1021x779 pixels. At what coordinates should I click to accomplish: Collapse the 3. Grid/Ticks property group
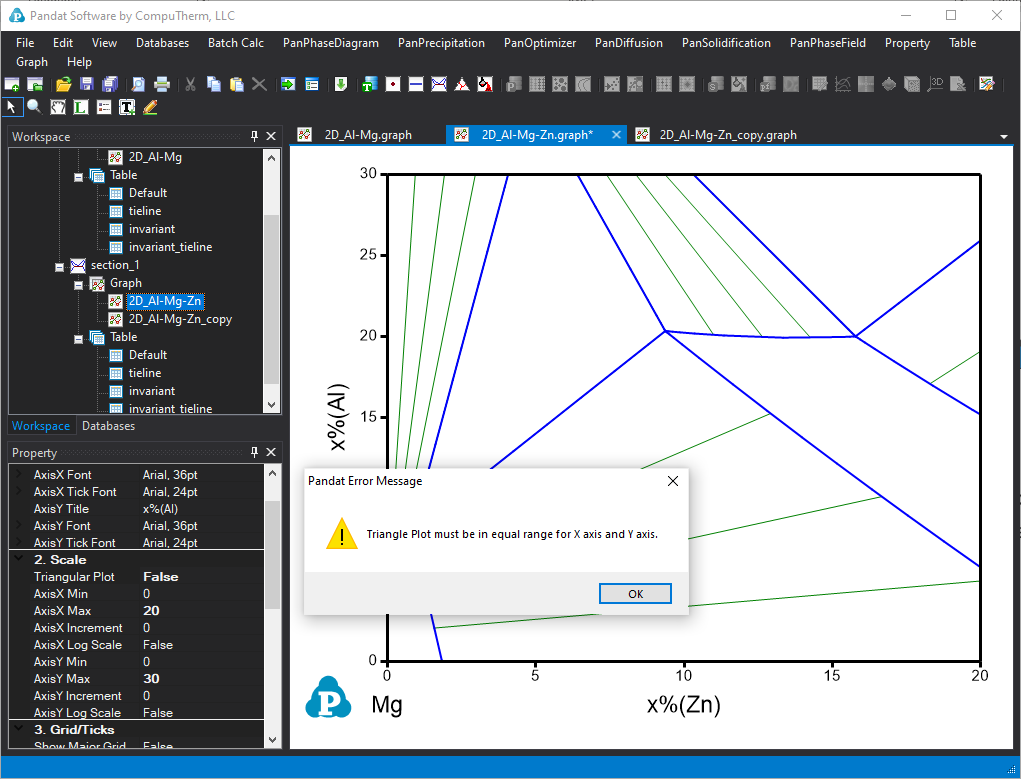(18, 729)
